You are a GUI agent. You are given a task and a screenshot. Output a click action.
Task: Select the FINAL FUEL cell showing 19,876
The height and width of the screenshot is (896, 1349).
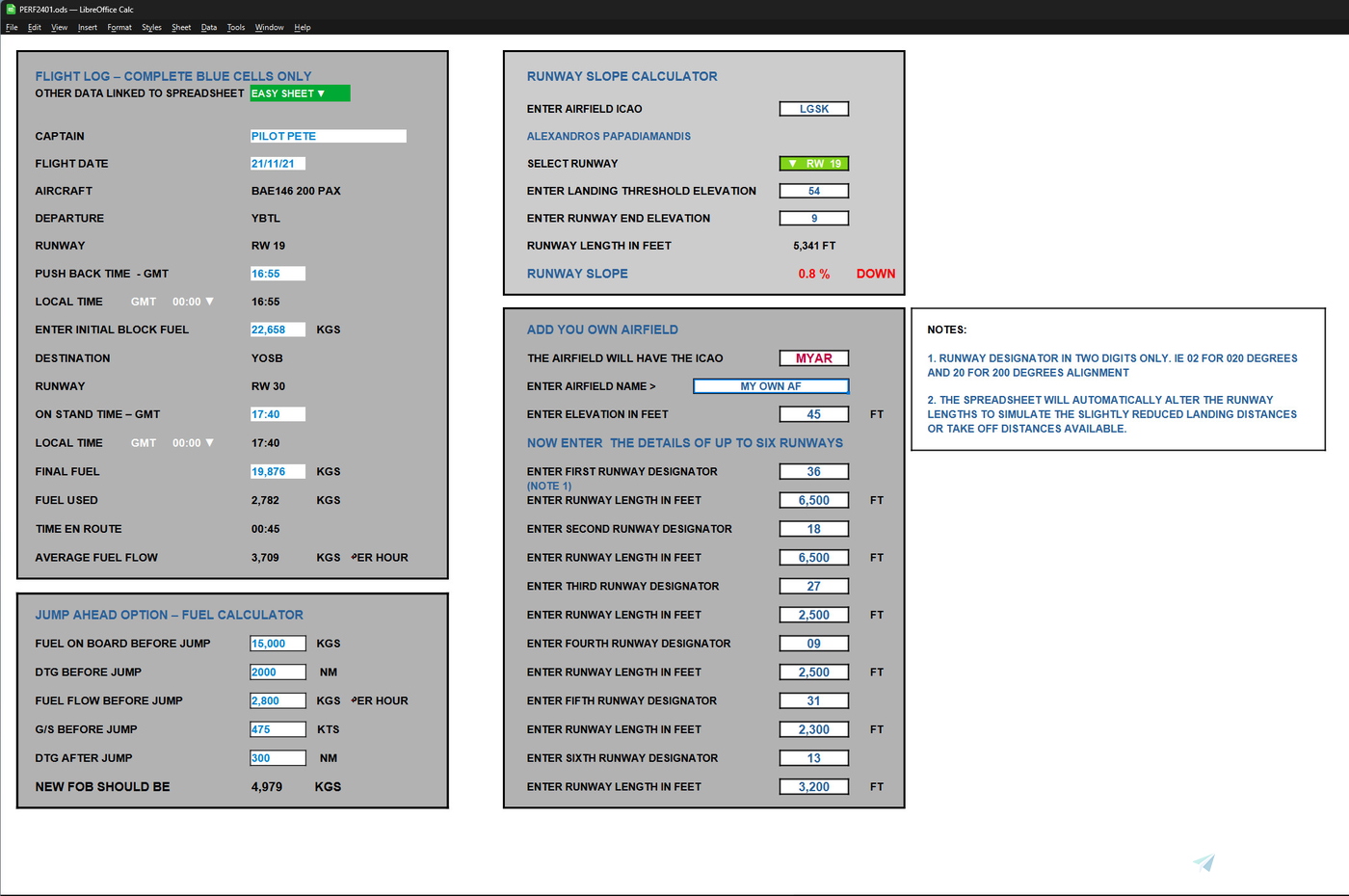point(278,471)
